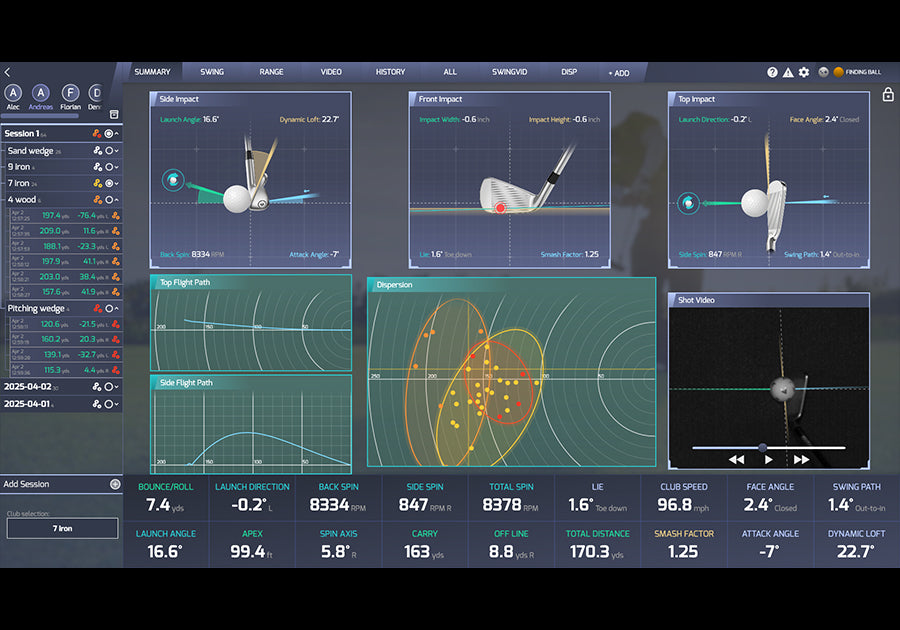The height and width of the screenshot is (630, 900).
Task: Toggle the Sand wedge selection radio
Action: point(108,150)
